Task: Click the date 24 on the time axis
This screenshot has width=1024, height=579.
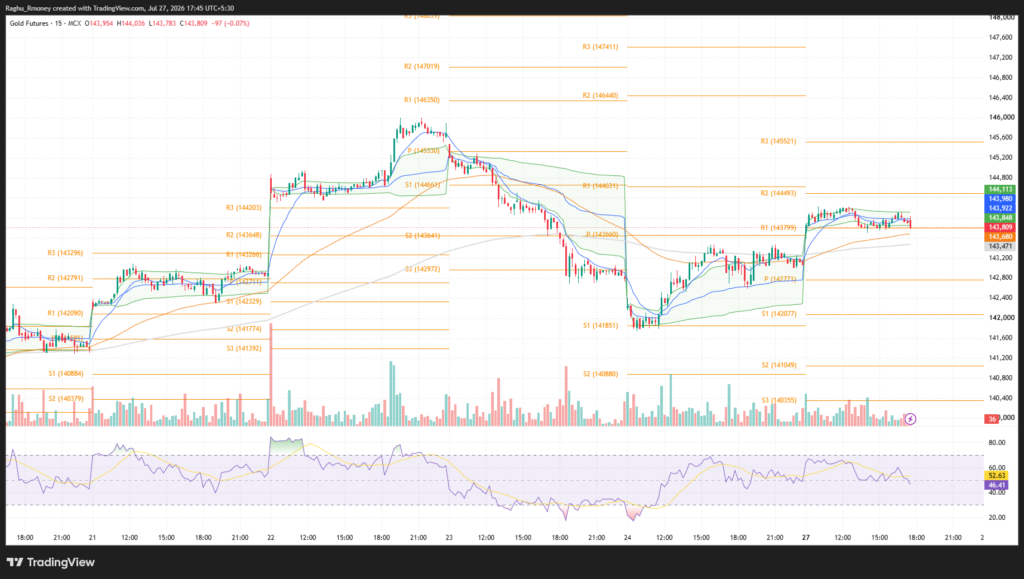Action: coord(627,538)
